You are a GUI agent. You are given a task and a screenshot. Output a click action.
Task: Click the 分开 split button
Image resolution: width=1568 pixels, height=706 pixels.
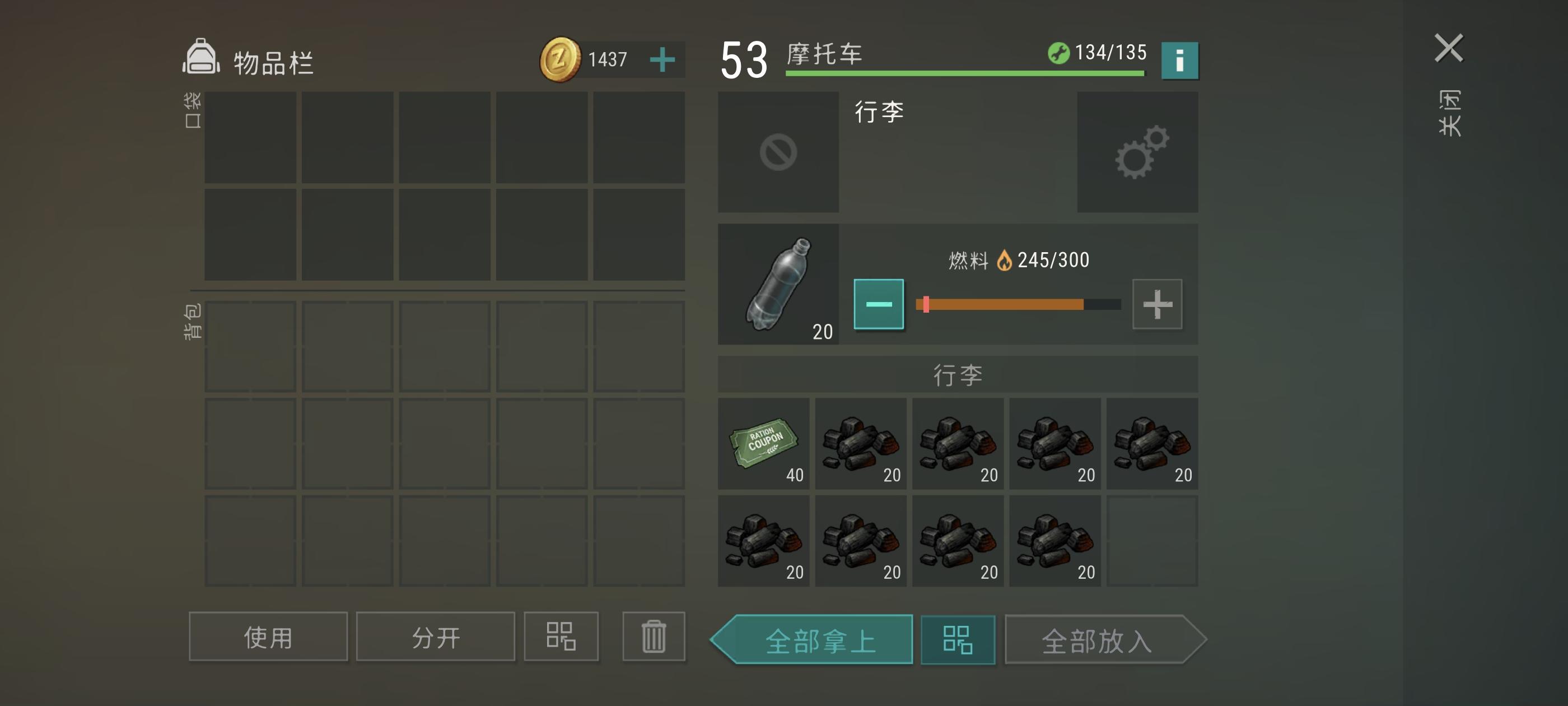435,636
